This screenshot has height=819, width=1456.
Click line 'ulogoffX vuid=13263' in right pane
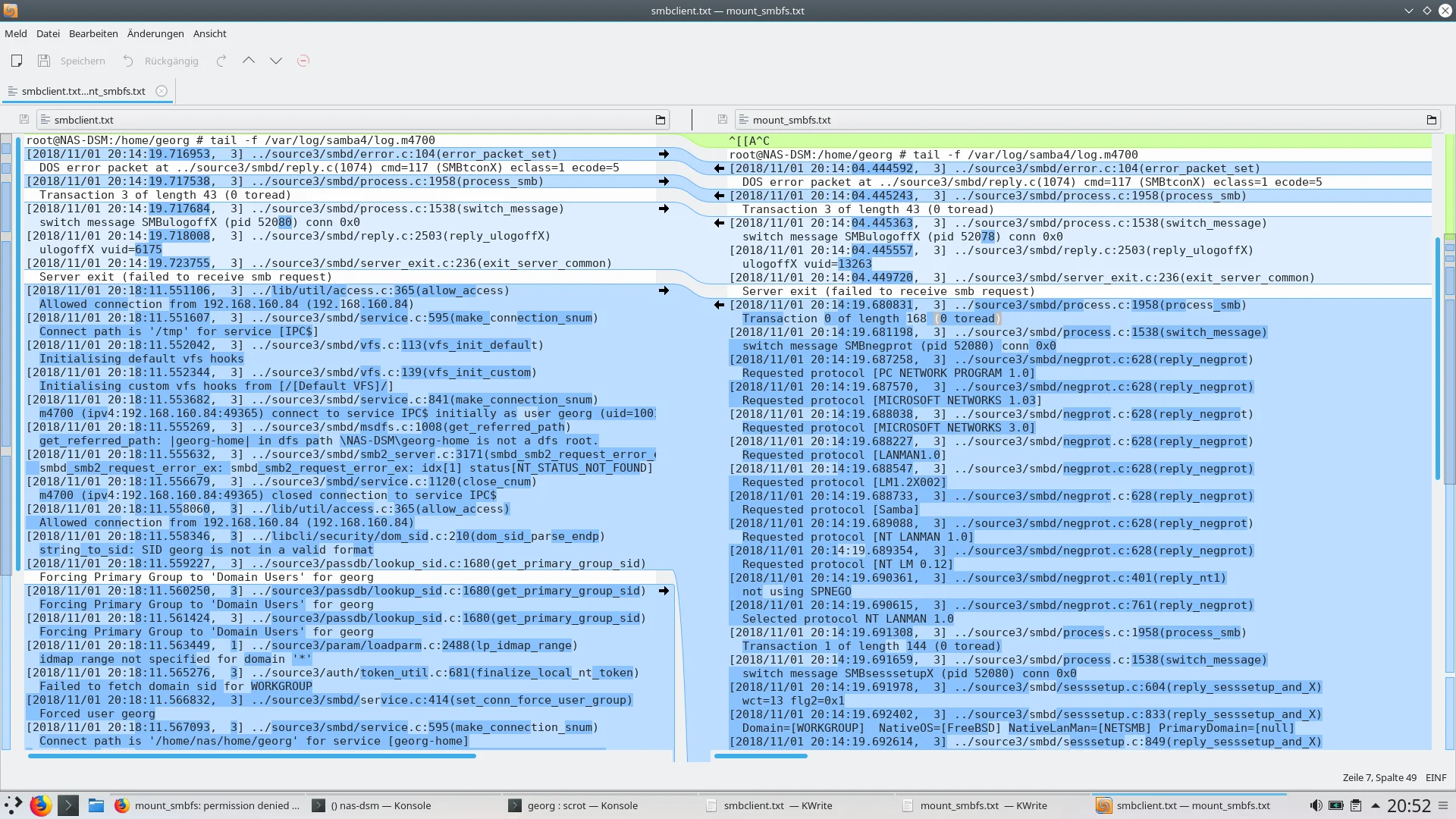807,264
